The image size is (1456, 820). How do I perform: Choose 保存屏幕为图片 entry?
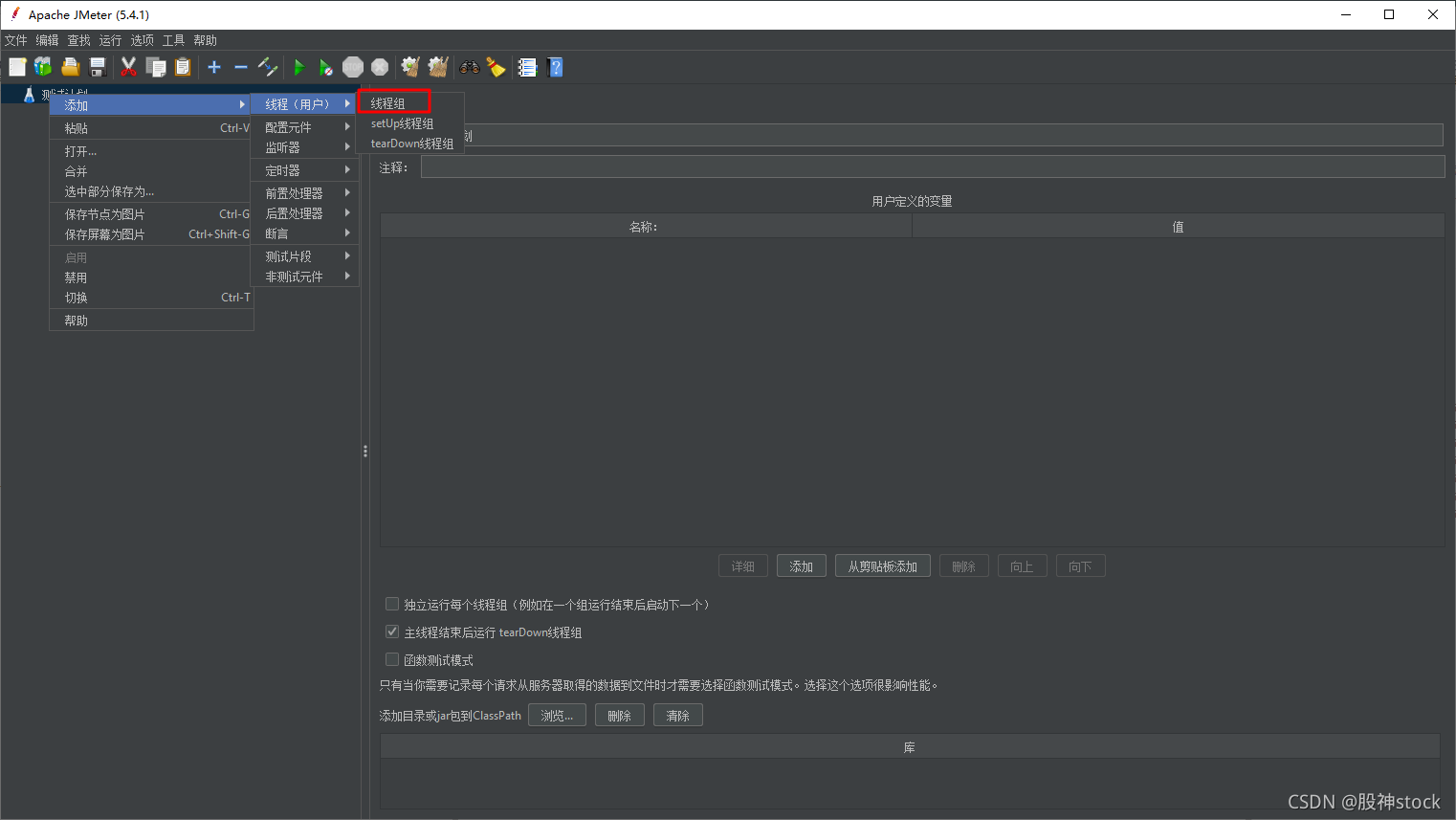[151, 234]
